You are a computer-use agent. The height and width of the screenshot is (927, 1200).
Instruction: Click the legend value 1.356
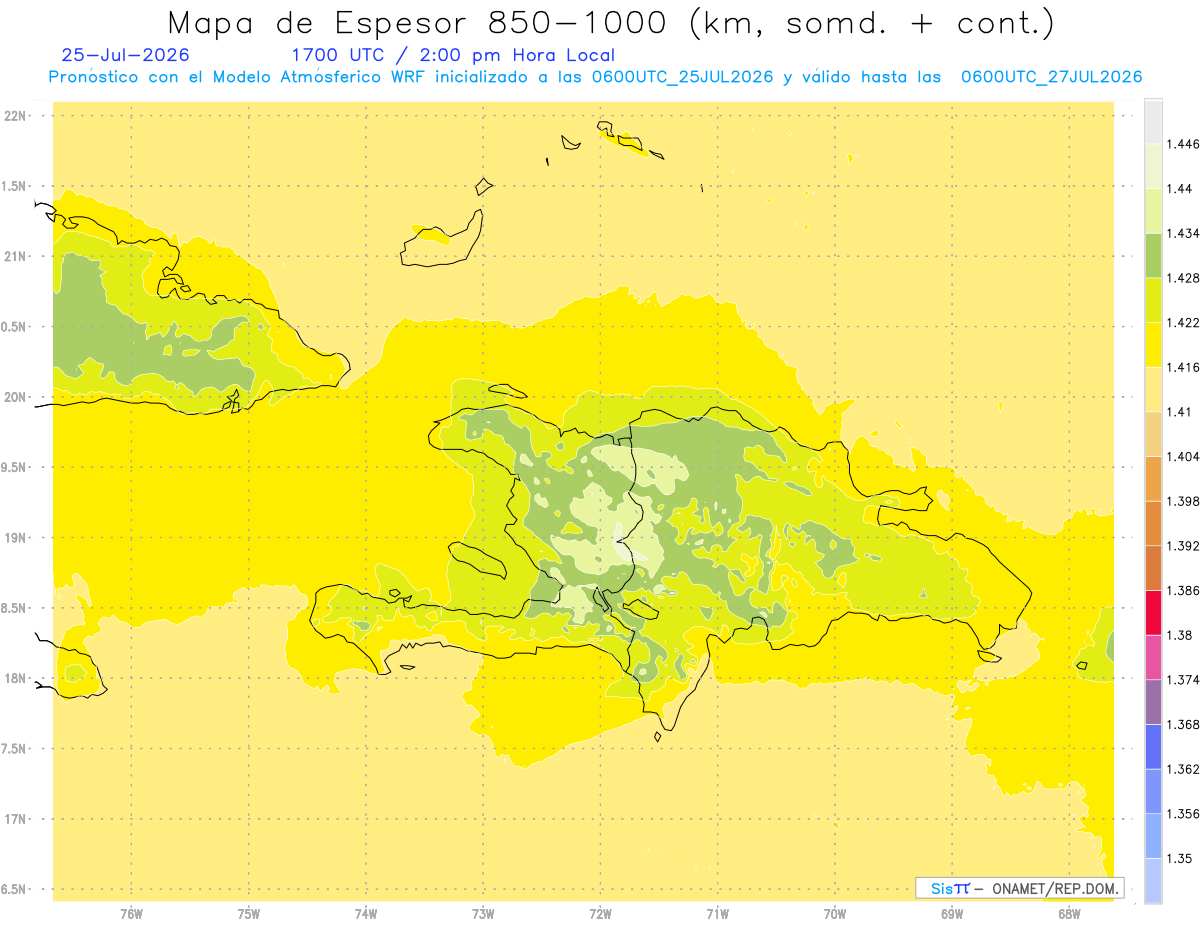click(1185, 814)
